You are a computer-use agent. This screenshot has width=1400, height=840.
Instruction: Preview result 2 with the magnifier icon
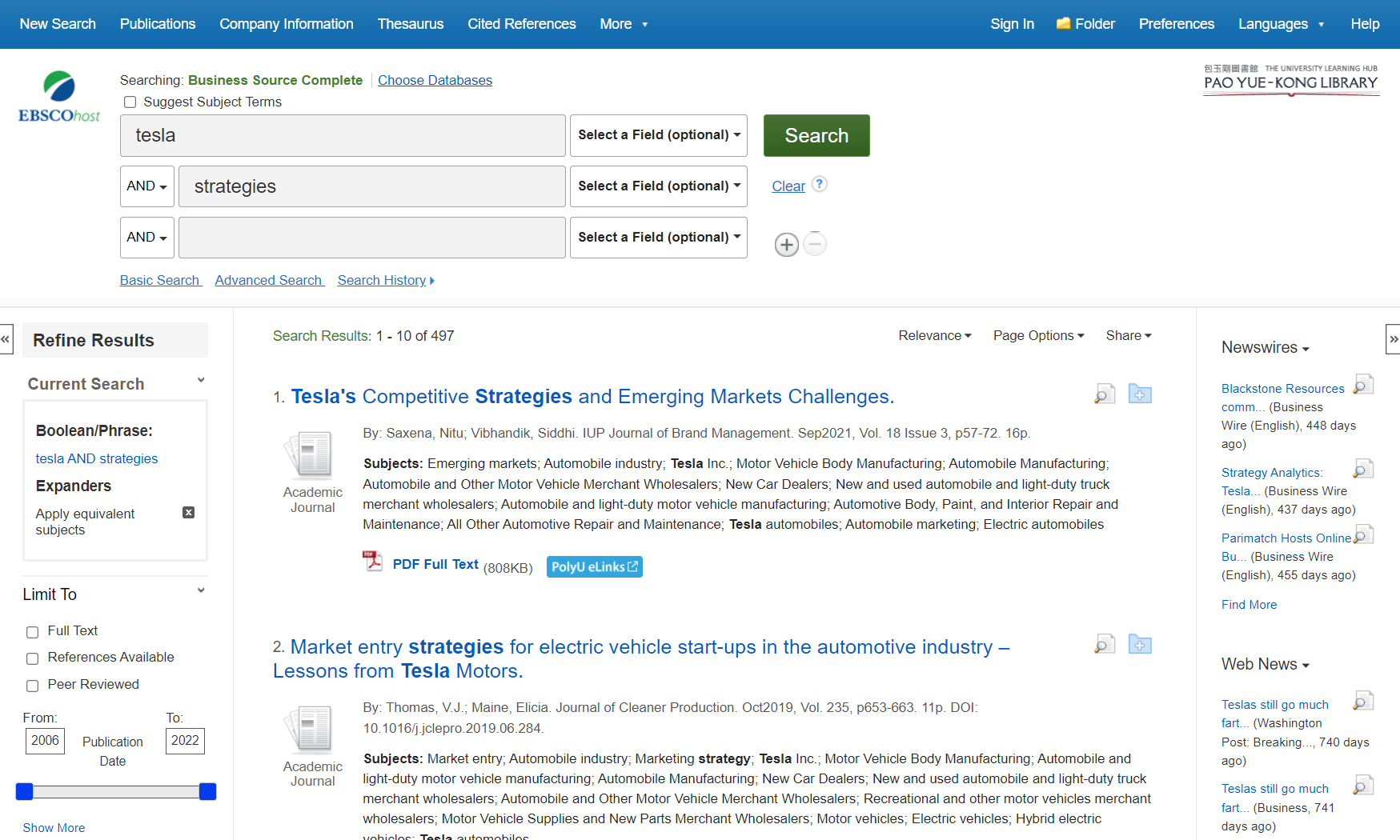coord(1105,644)
